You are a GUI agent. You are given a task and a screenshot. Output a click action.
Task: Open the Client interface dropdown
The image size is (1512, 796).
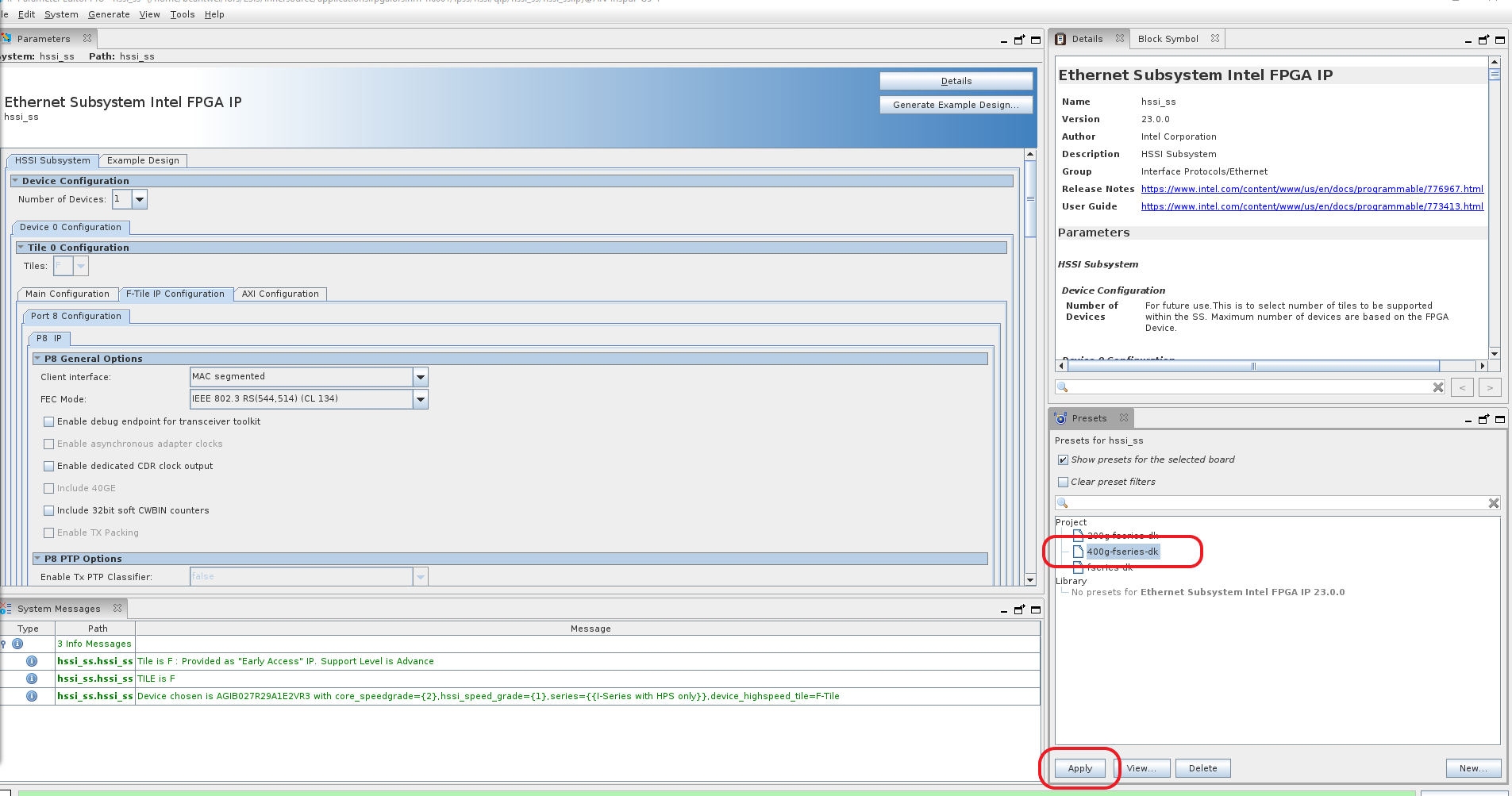pos(421,377)
